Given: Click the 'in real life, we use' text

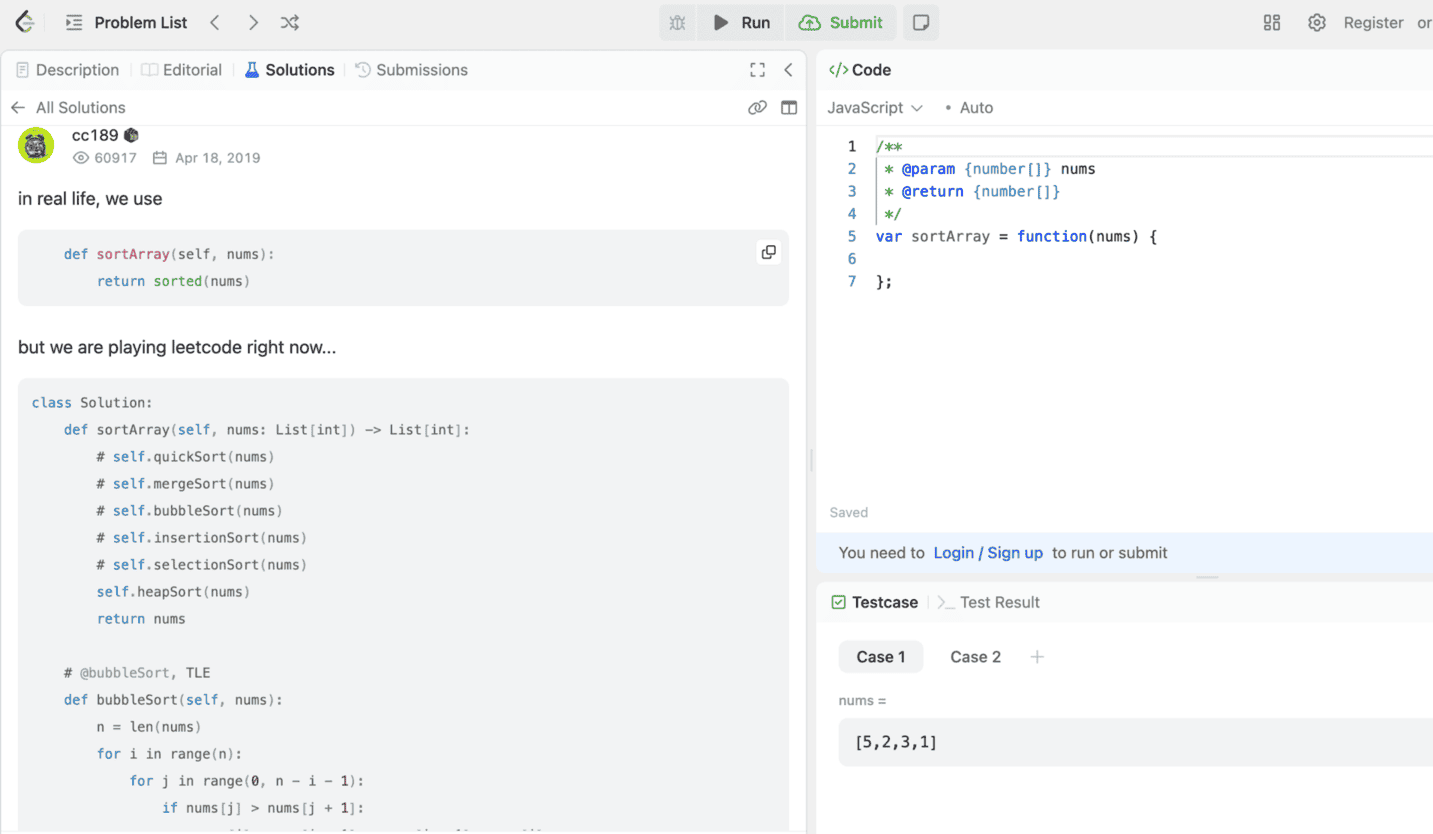Looking at the screenshot, I should coord(90,199).
